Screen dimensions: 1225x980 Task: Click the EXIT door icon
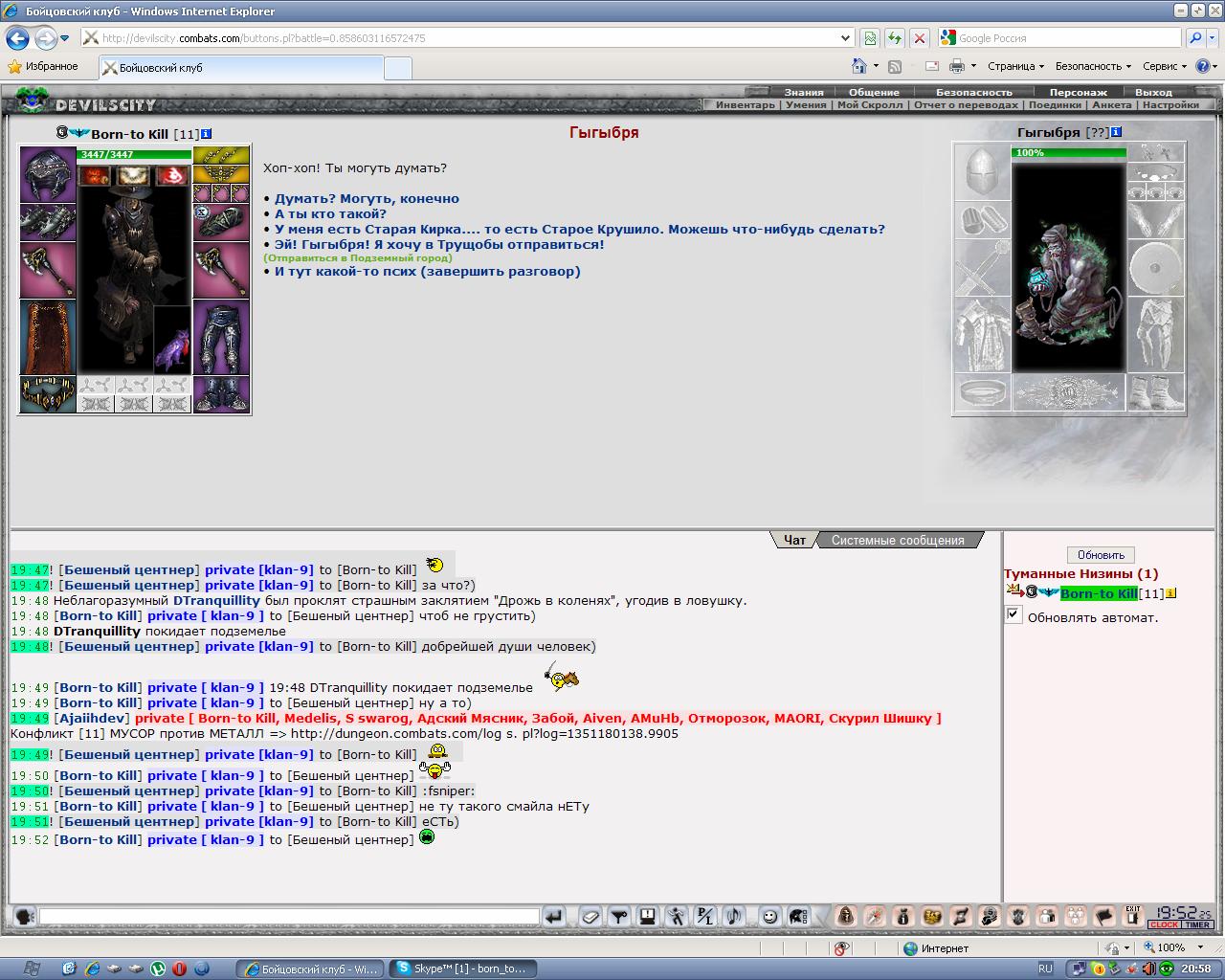coord(1133,917)
